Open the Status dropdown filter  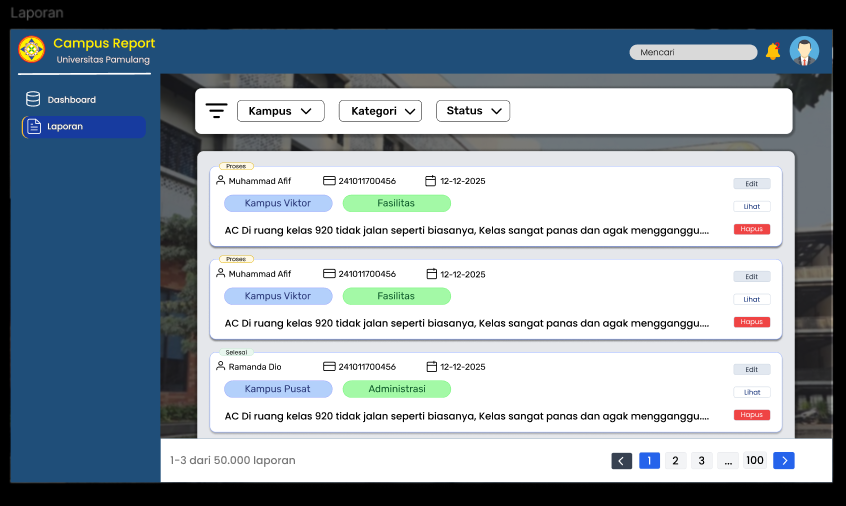click(472, 111)
